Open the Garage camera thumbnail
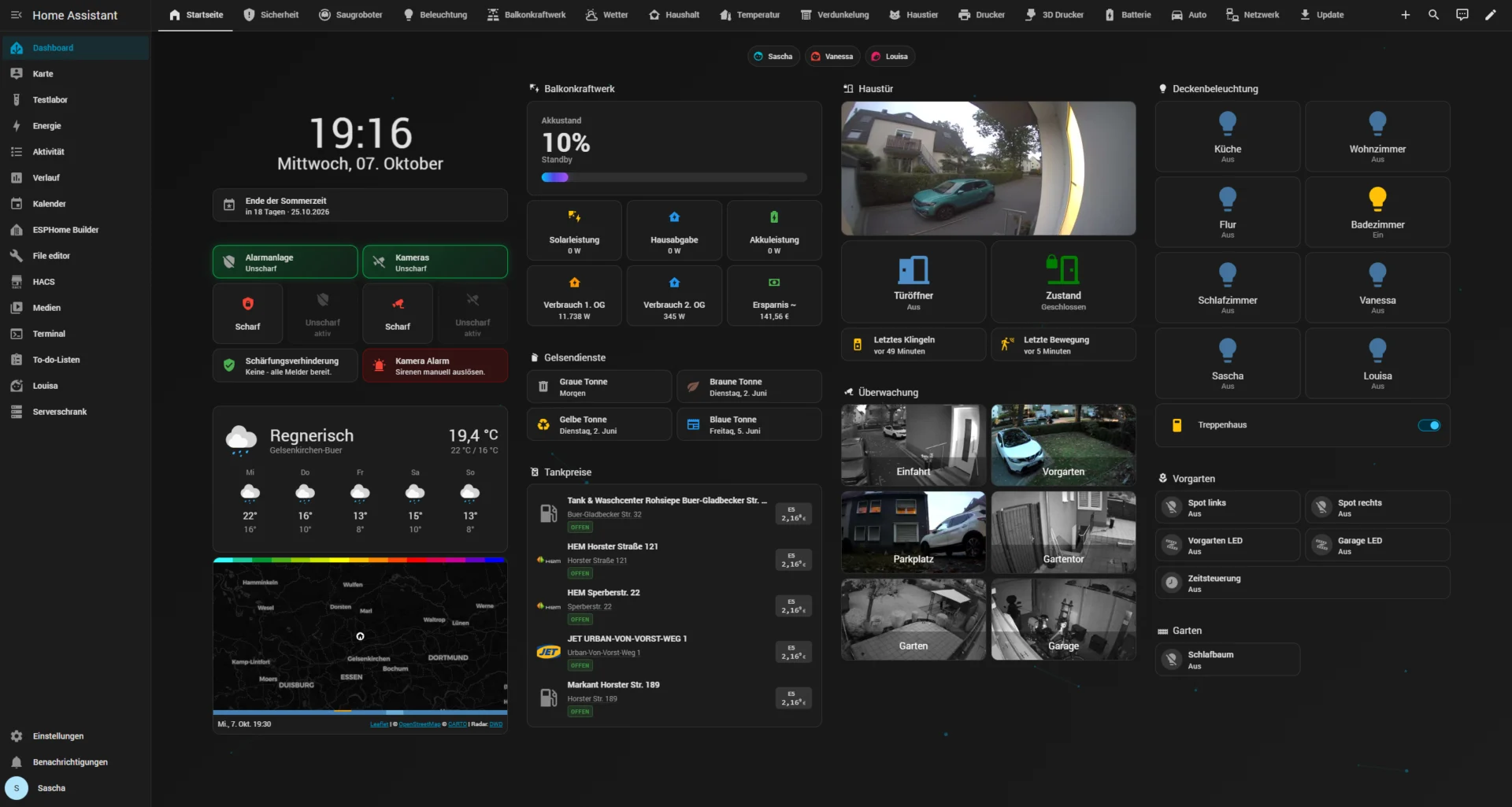Viewport: 1512px width, 807px height. point(1063,620)
